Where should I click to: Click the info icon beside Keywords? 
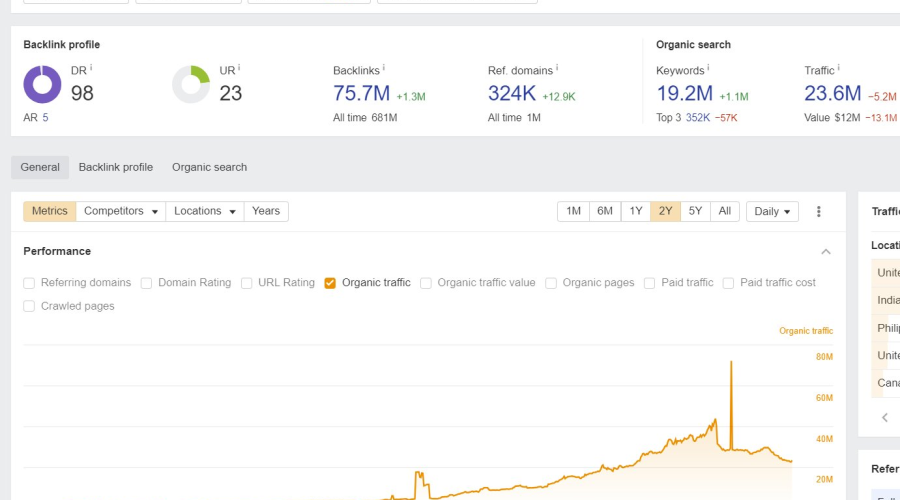click(x=709, y=69)
